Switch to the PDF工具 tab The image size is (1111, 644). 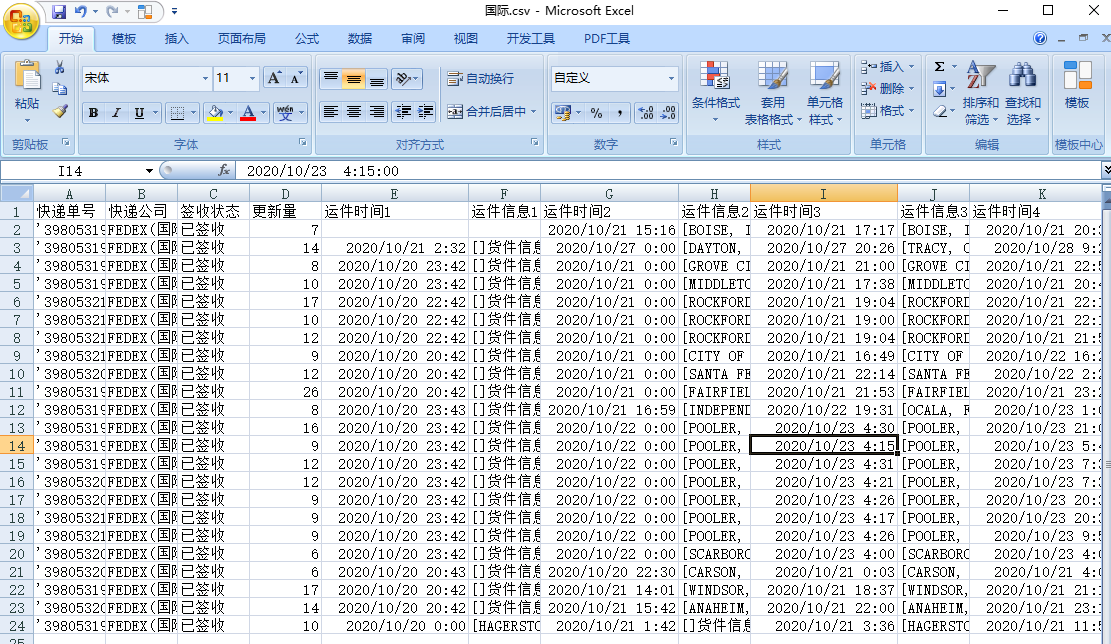pos(607,38)
